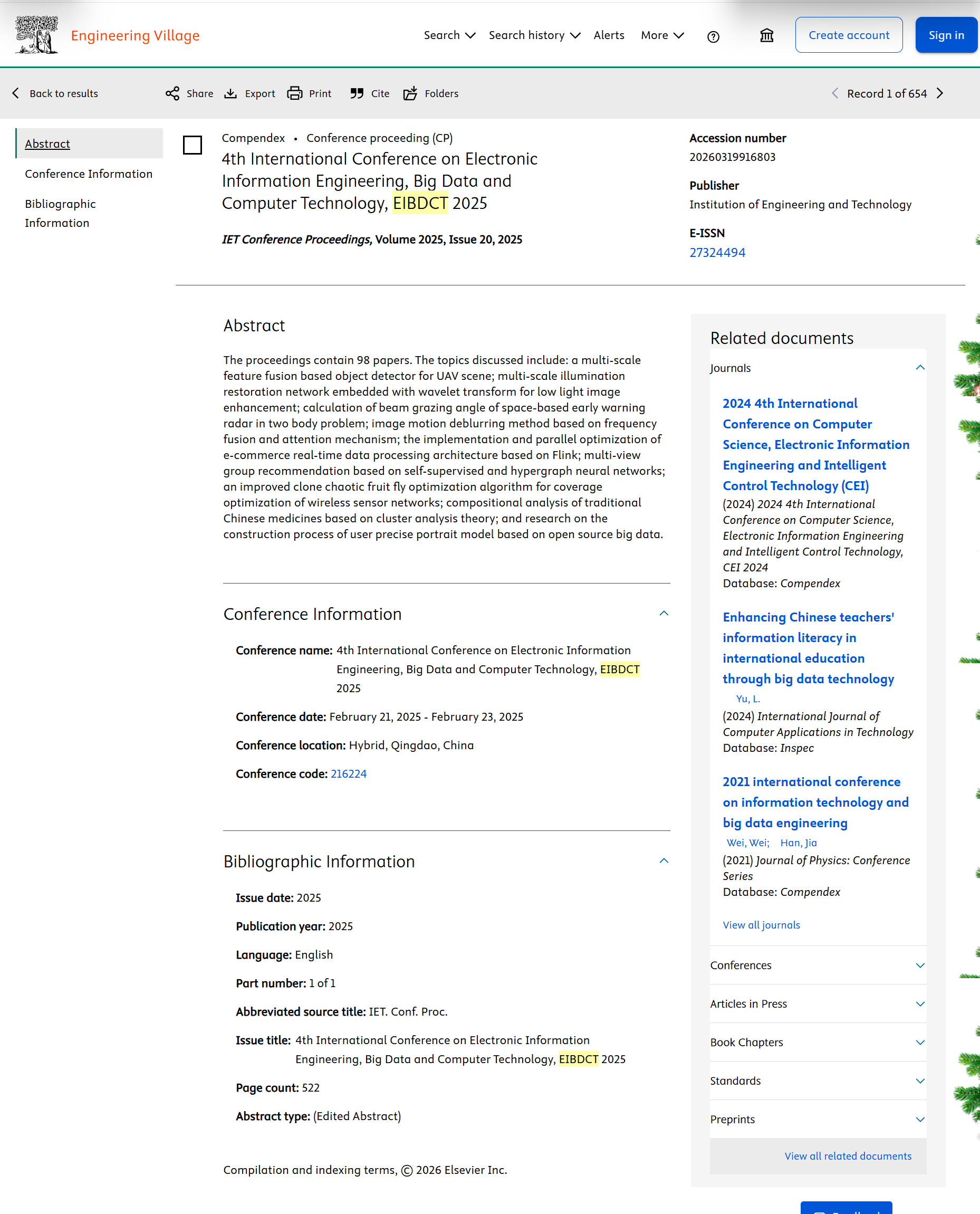Open the help question mark icon
The width and height of the screenshot is (980, 1214).
[x=713, y=37]
